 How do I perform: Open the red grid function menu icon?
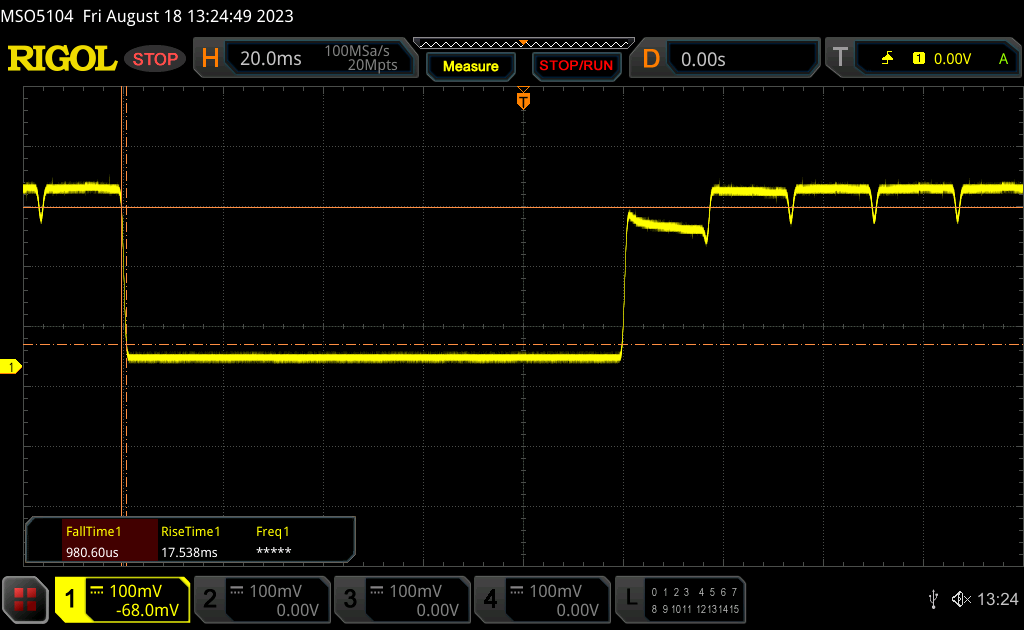click(25, 599)
